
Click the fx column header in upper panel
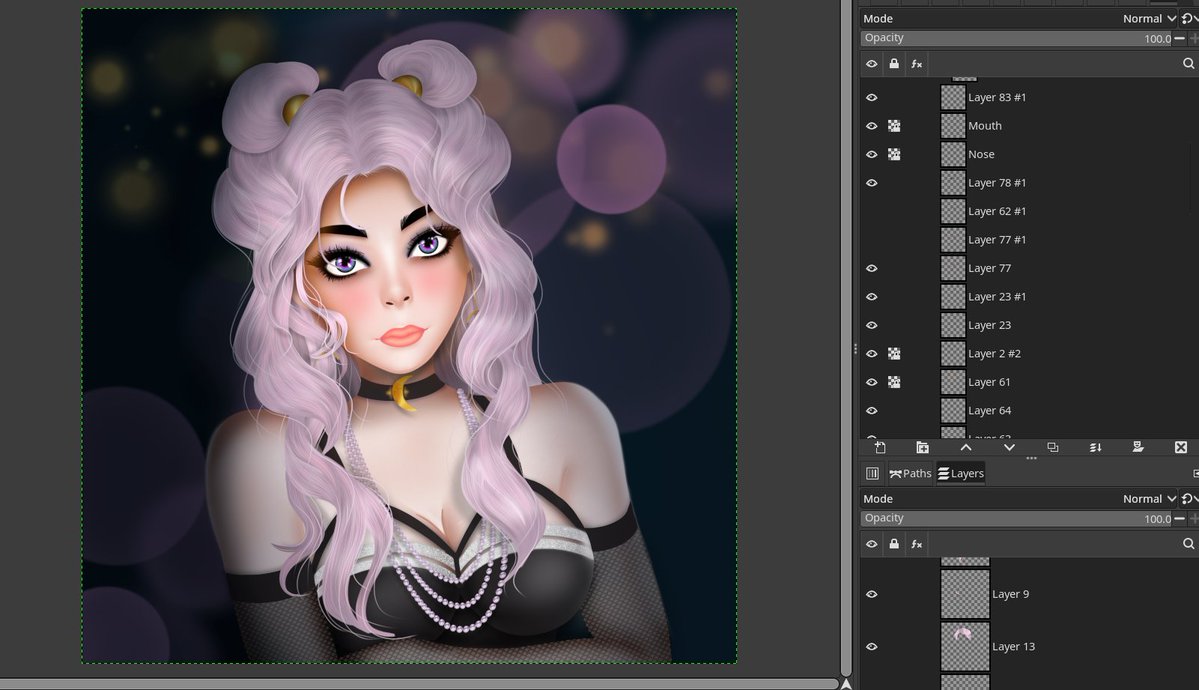pos(916,64)
